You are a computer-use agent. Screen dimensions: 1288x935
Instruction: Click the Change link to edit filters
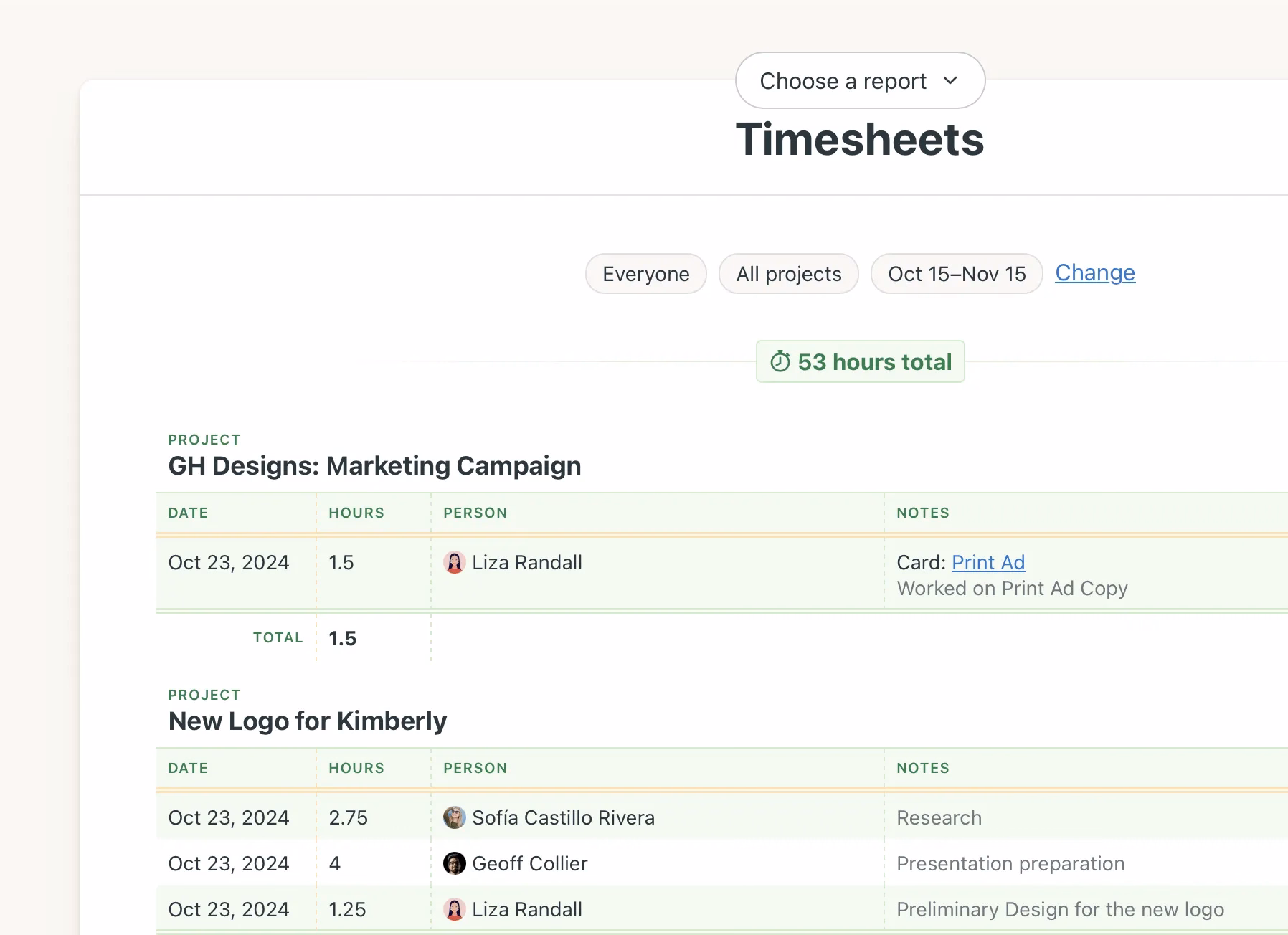[1094, 273]
